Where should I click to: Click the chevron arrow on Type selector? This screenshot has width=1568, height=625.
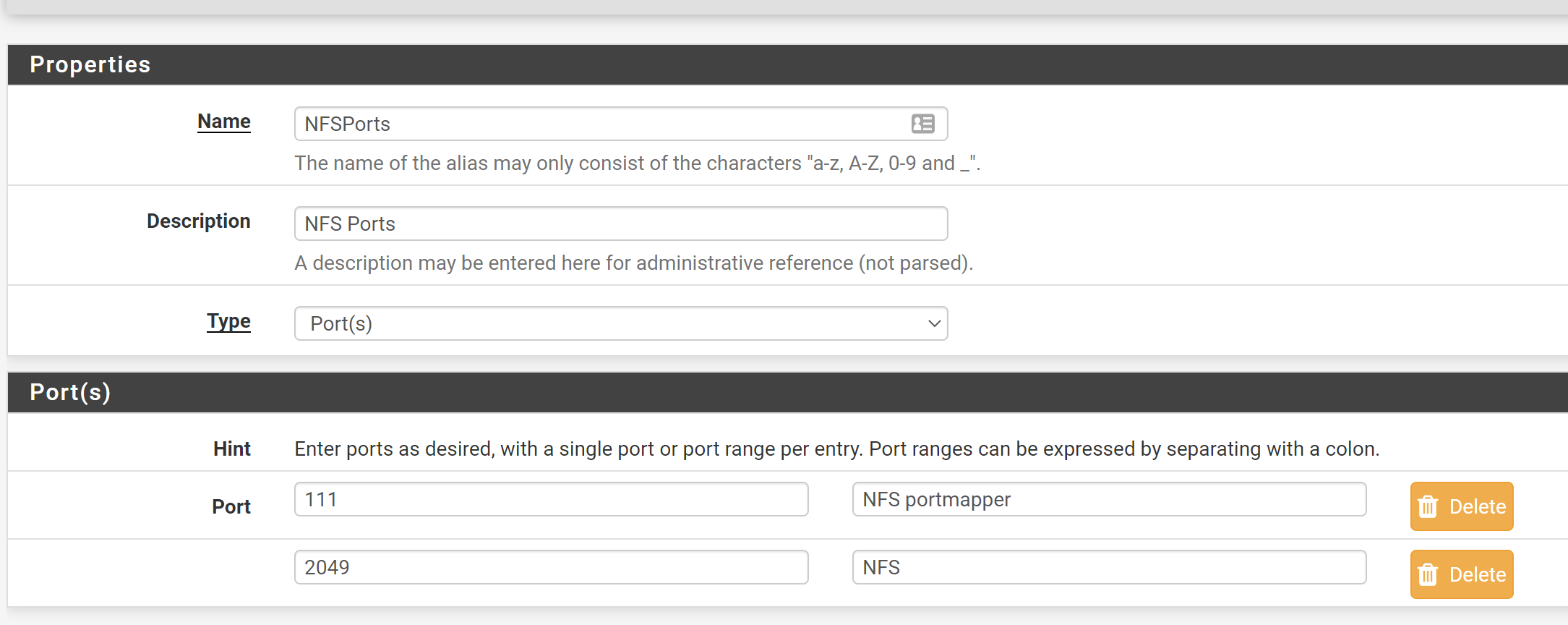934,323
